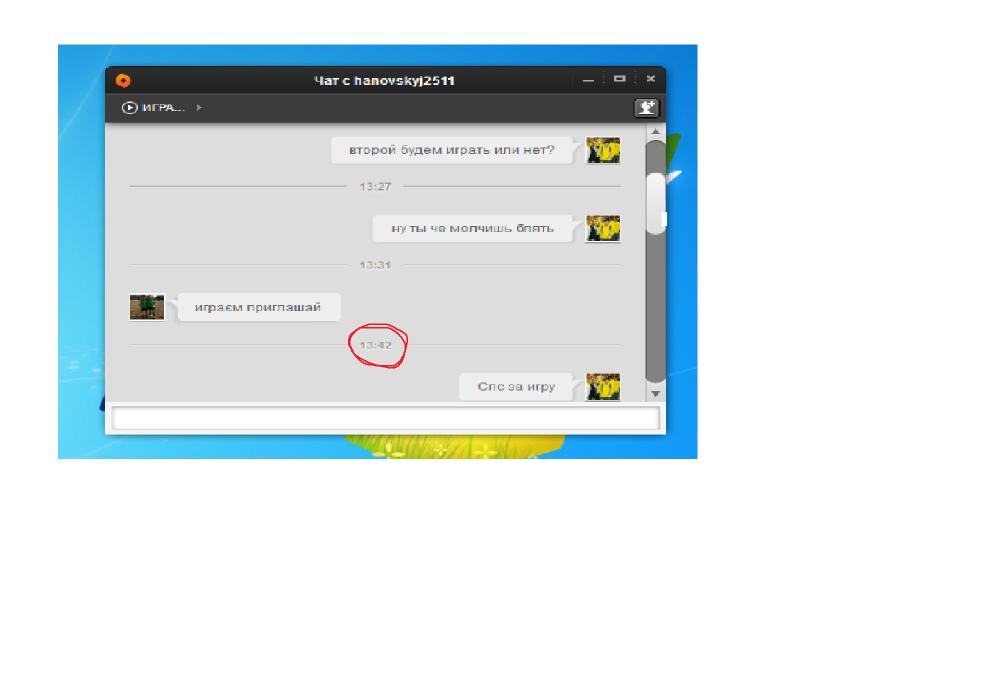Click the message input field
The width and height of the screenshot is (1000, 700).
pyautogui.click(x=385, y=418)
